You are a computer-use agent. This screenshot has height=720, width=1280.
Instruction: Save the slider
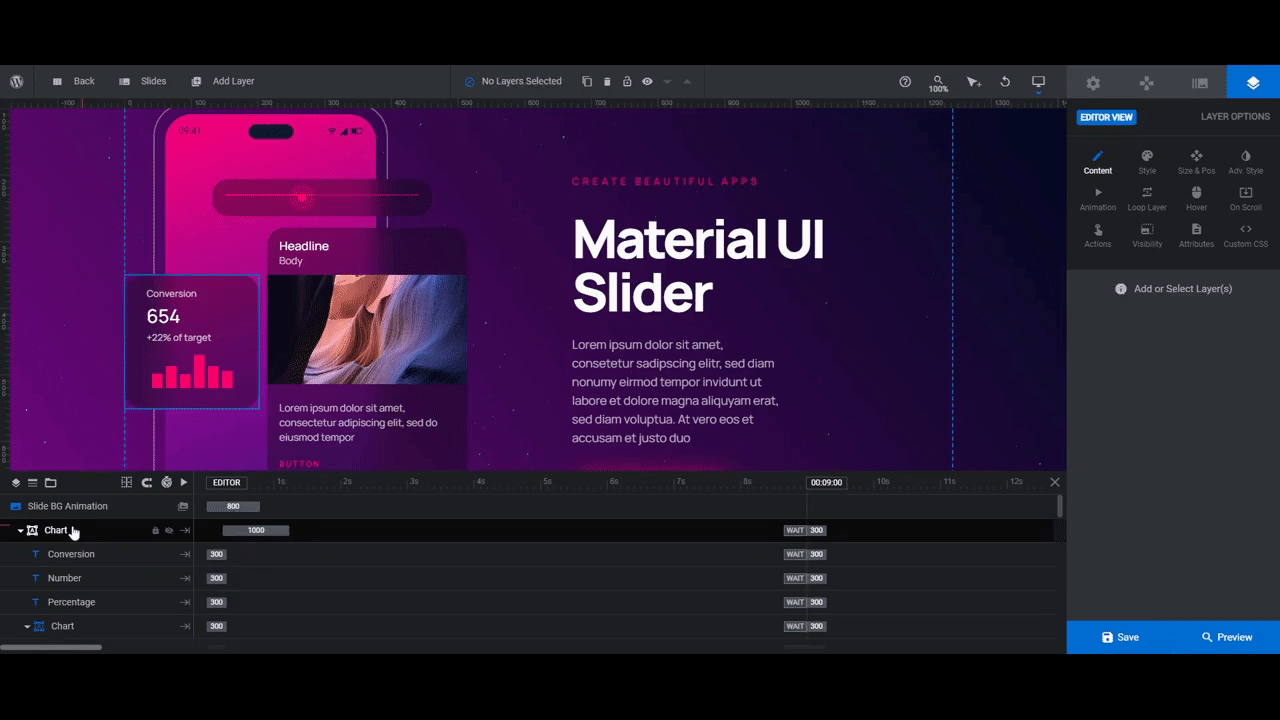click(1120, 637)
